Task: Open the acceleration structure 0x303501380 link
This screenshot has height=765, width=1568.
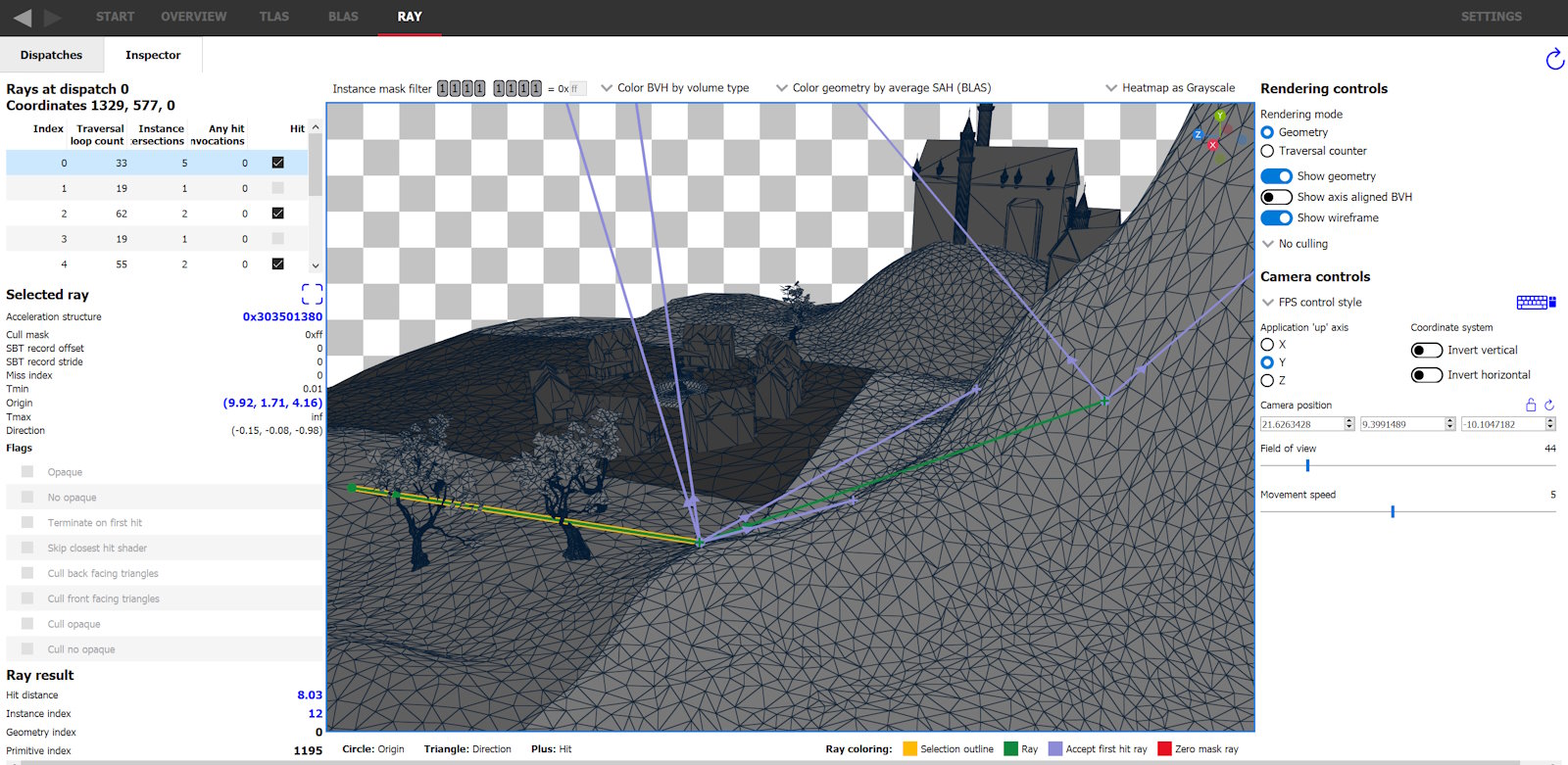Action: 282,316
